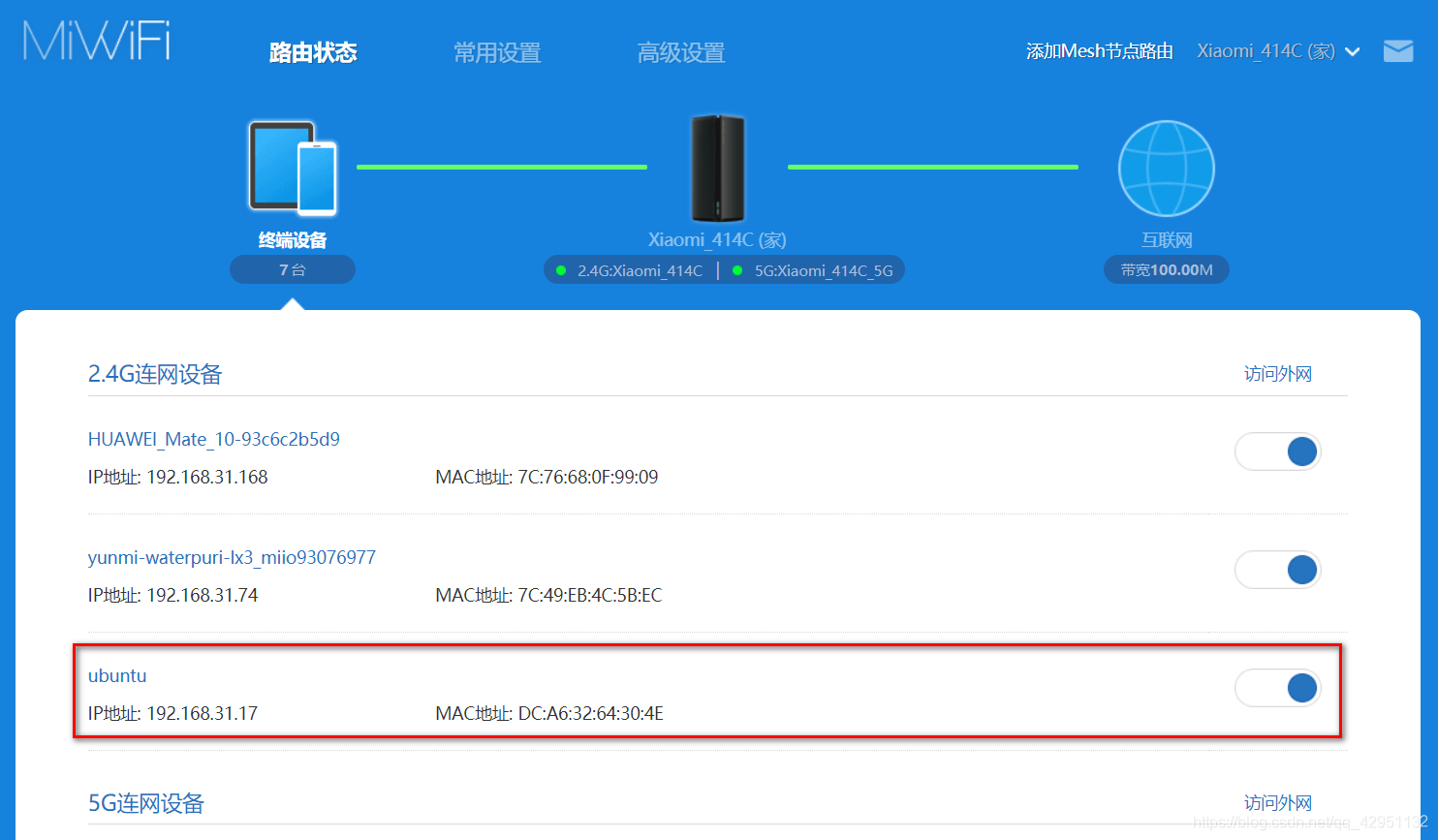
Task: Switch to the 高级设置 tab
Action: tap(681, 52)
